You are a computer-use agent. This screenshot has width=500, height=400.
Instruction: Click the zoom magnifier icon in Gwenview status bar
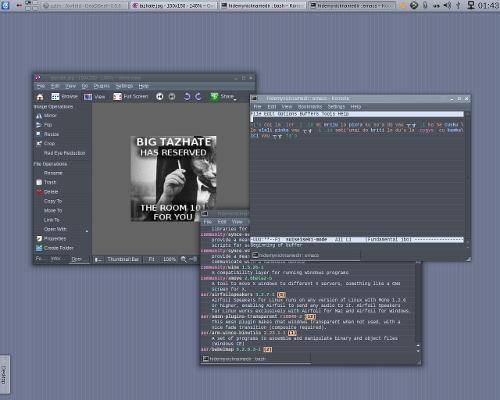(x=183, y=259)
